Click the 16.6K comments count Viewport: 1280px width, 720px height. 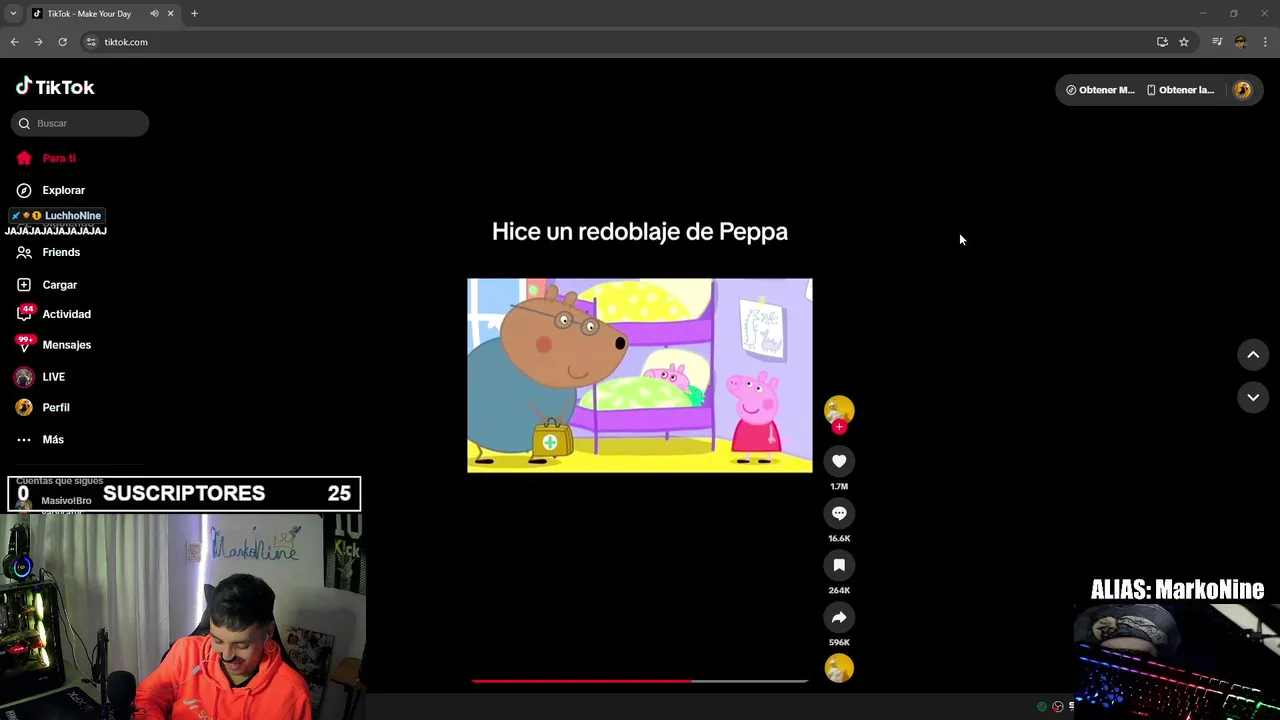pos(839,539)
